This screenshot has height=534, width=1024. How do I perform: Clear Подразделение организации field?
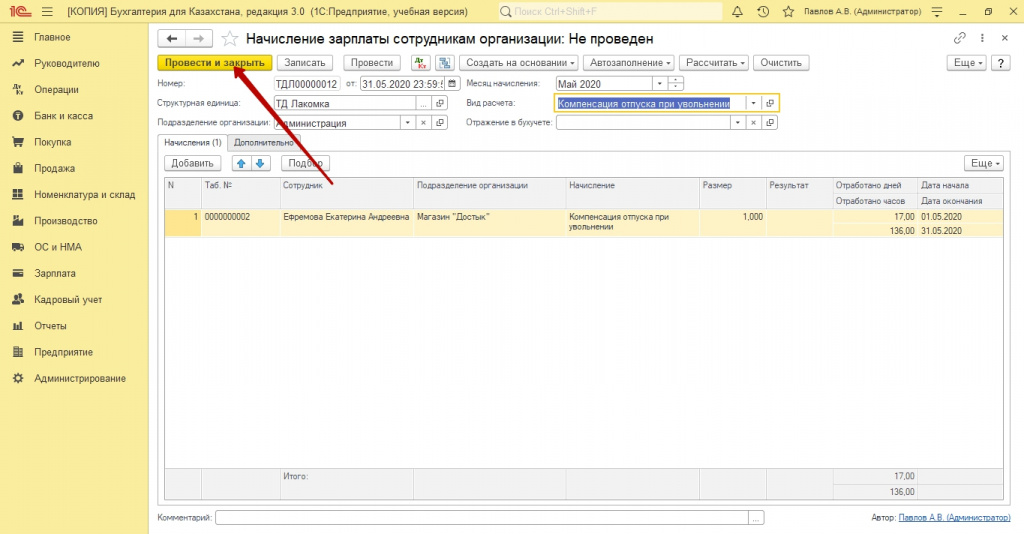coord(423,123)
